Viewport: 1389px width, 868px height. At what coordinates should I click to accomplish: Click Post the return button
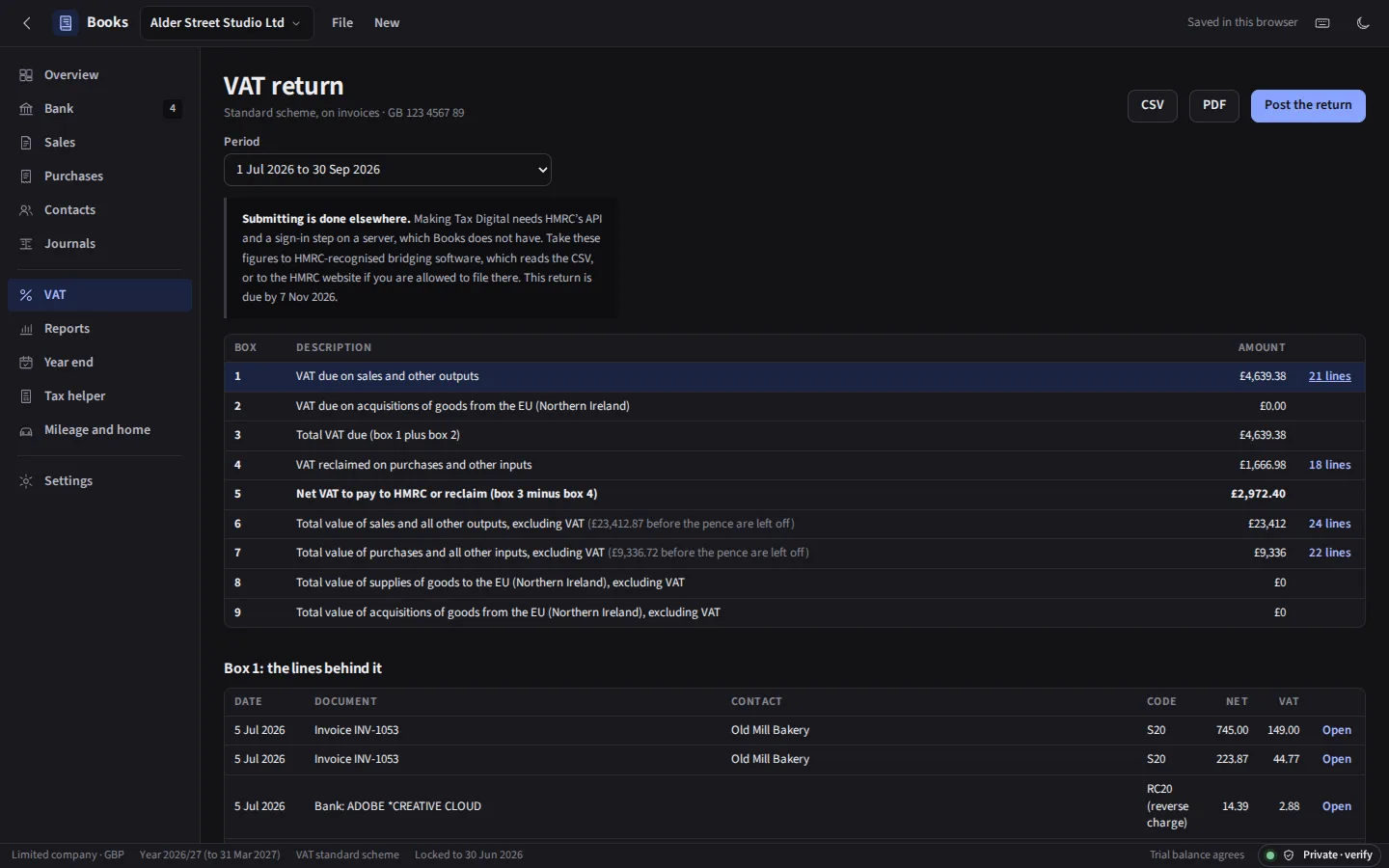[x=1308, y=106]
